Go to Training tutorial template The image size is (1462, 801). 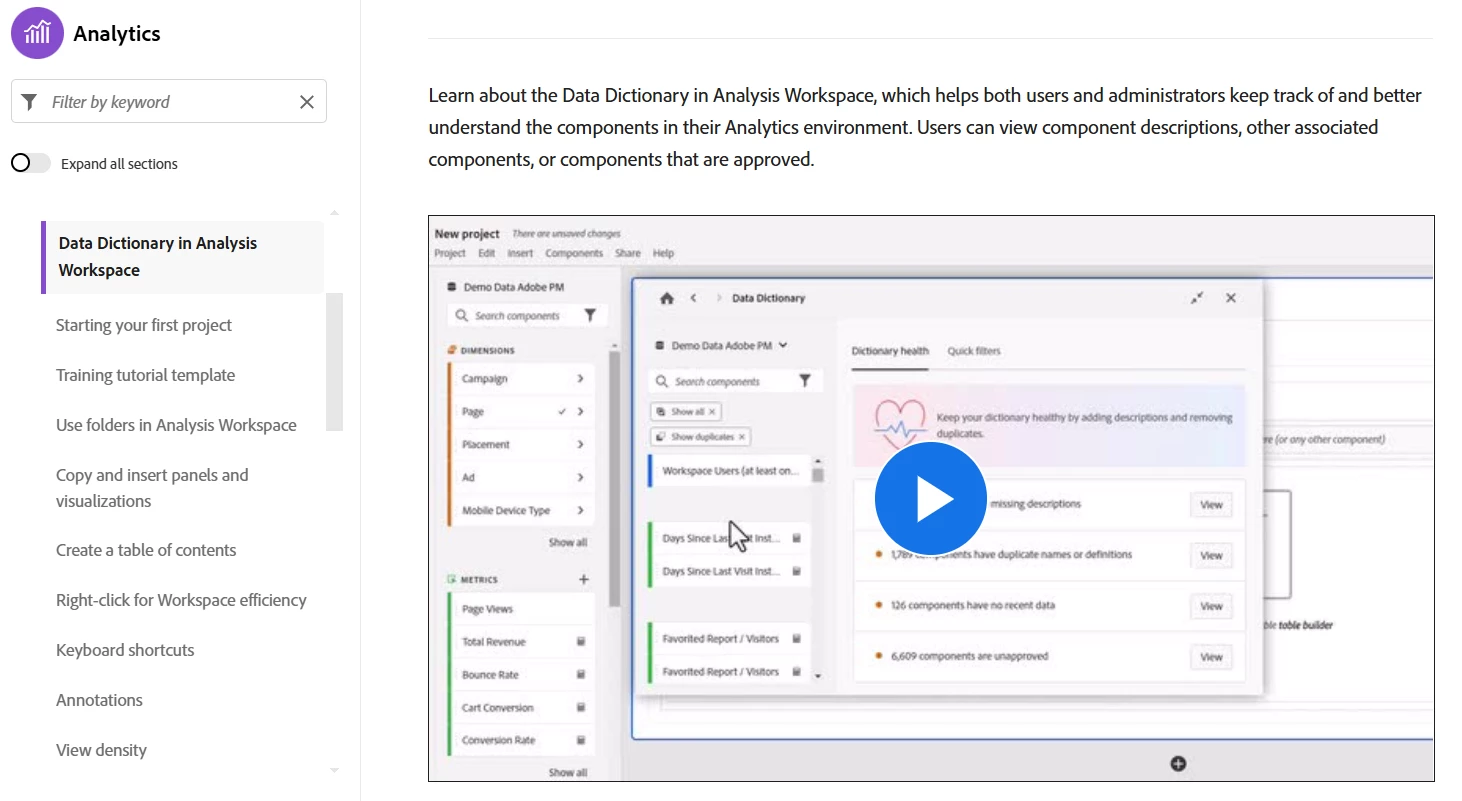pyautogui.click(x=146, y=375)
